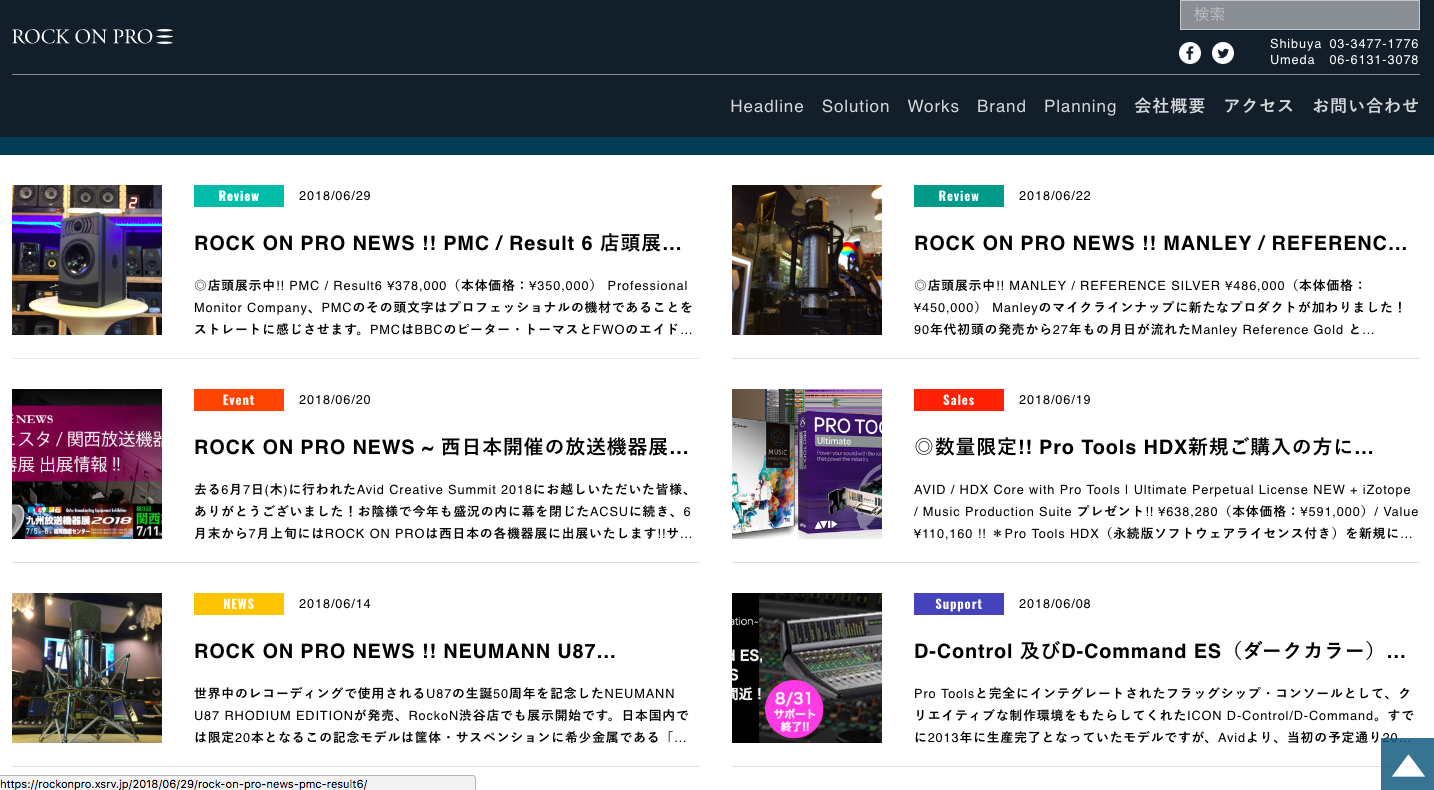Click date 2018/06/08
The width and height of the screenshot is (1434, 790).
pos(1055,604)
